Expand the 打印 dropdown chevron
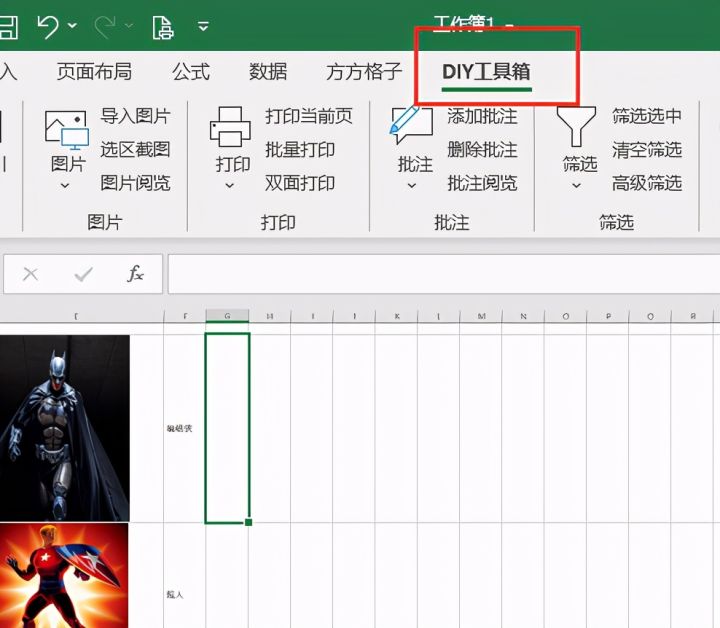Image resolution: width=720 pixels, height=628 pixels. click(230, 186)
